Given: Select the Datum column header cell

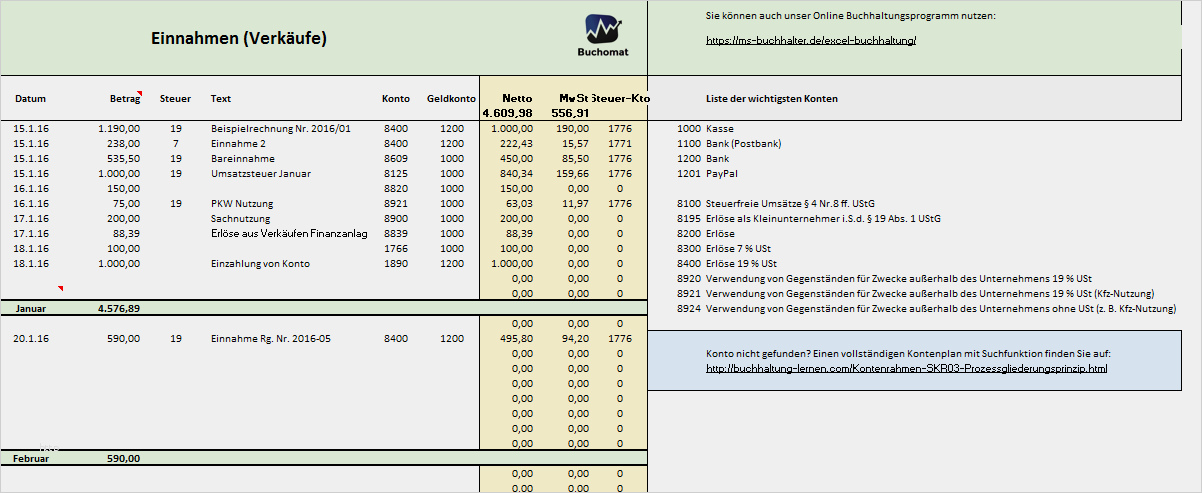Looking at the screenshot, I should click(31, 99).
